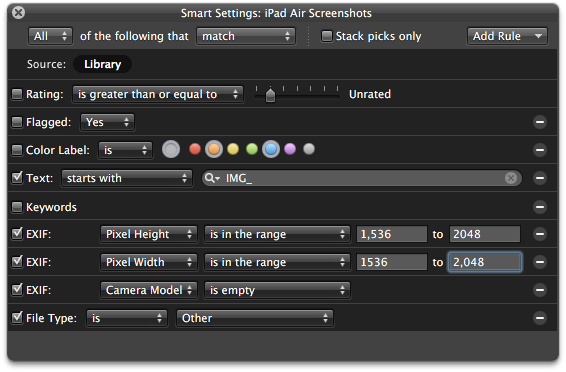The width and height of the screenshot is (566, 372).
Task: Open the match dropdown
Action: click(x=246, y=36)
